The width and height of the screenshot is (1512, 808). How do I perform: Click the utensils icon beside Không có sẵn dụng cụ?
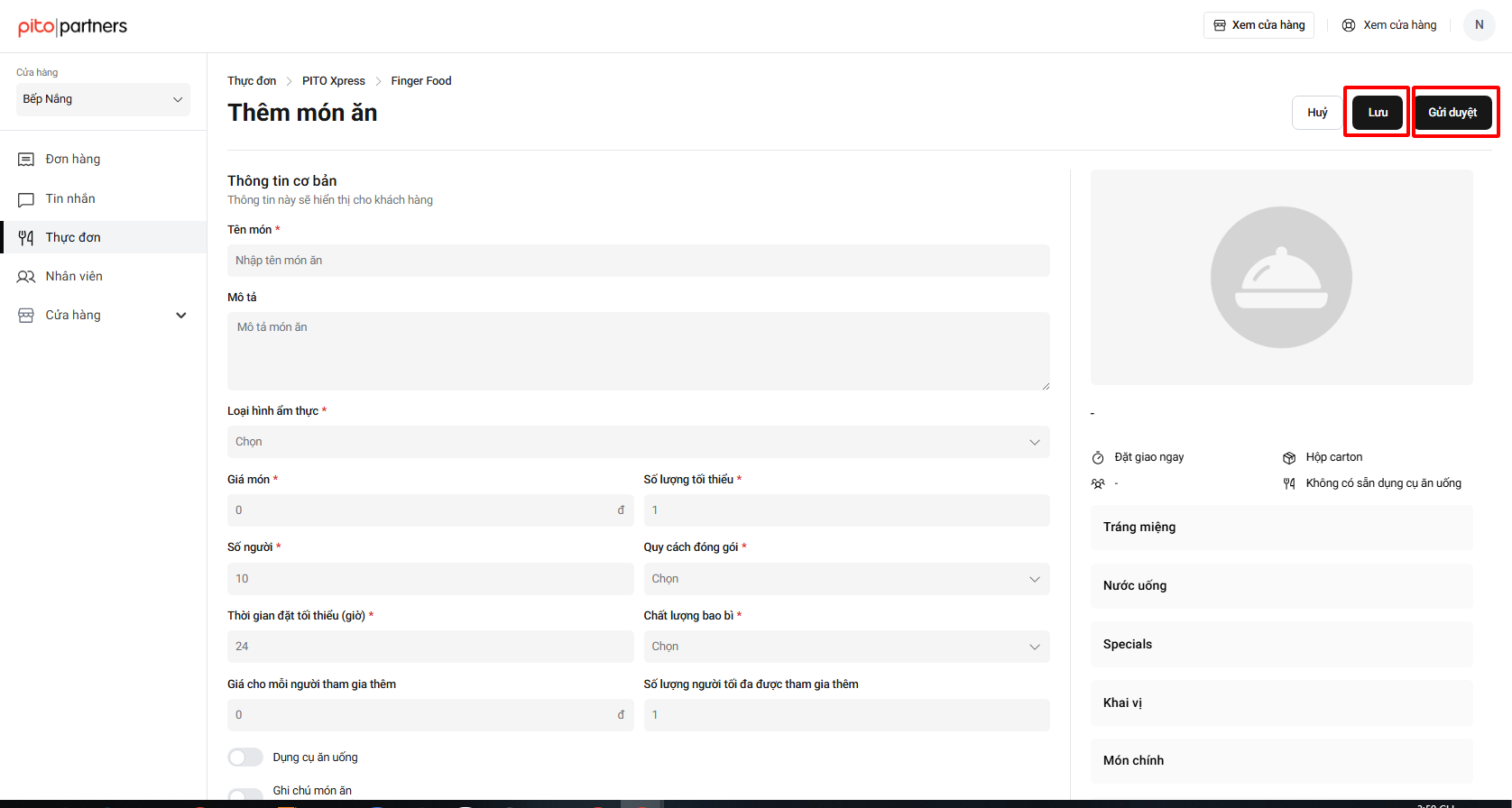tap(1289, 484)
